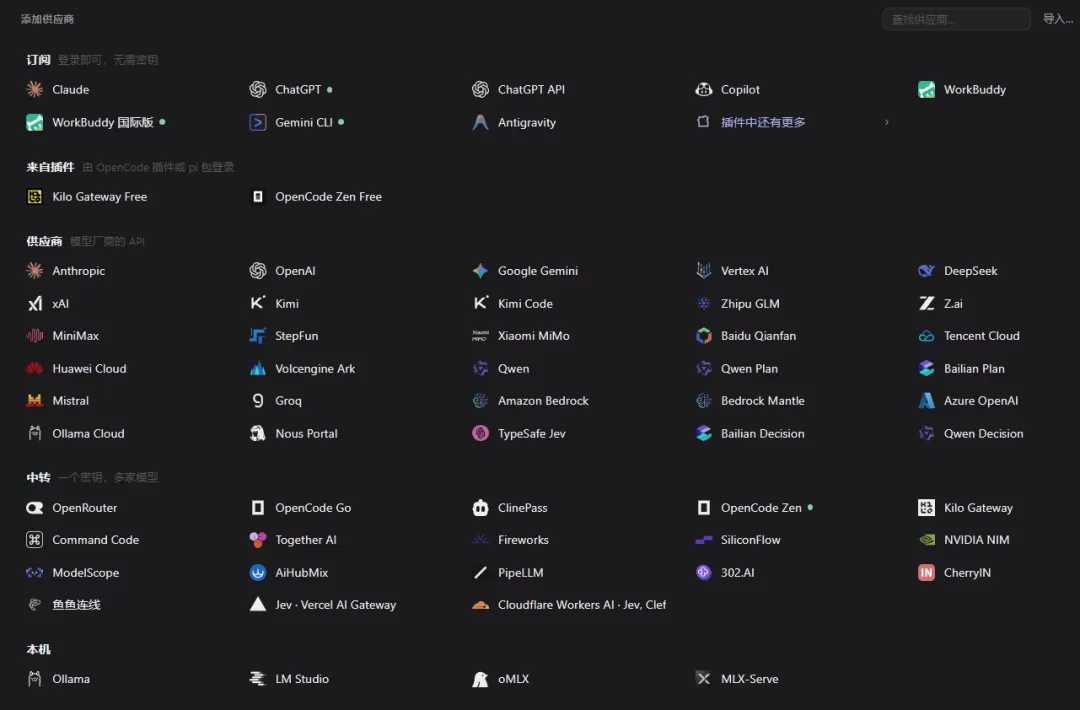Pick the MiniMax provider
The height and width of the screenshot is (710, 1080).
click(x=63, y=336)
